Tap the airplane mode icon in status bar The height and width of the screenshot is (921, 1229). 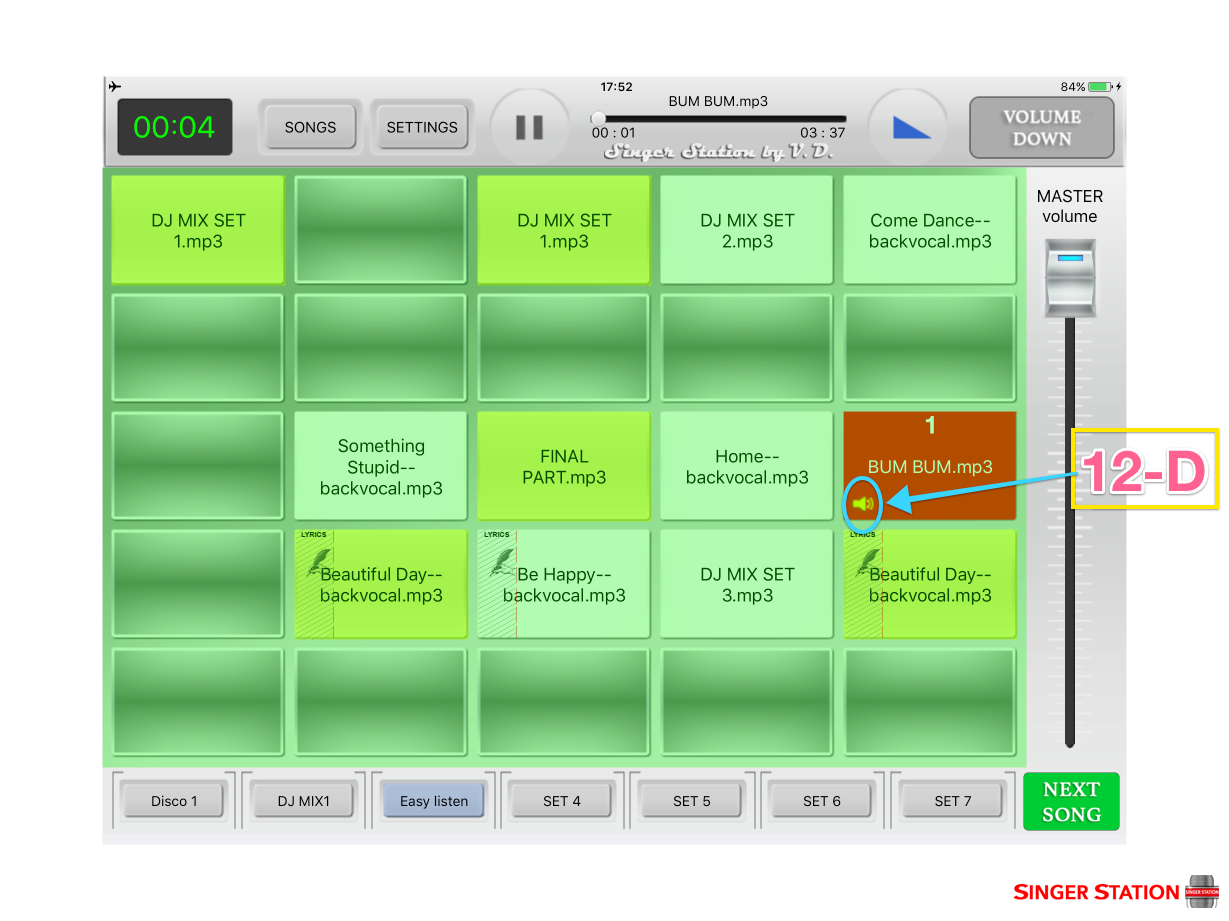click(116, 87)
